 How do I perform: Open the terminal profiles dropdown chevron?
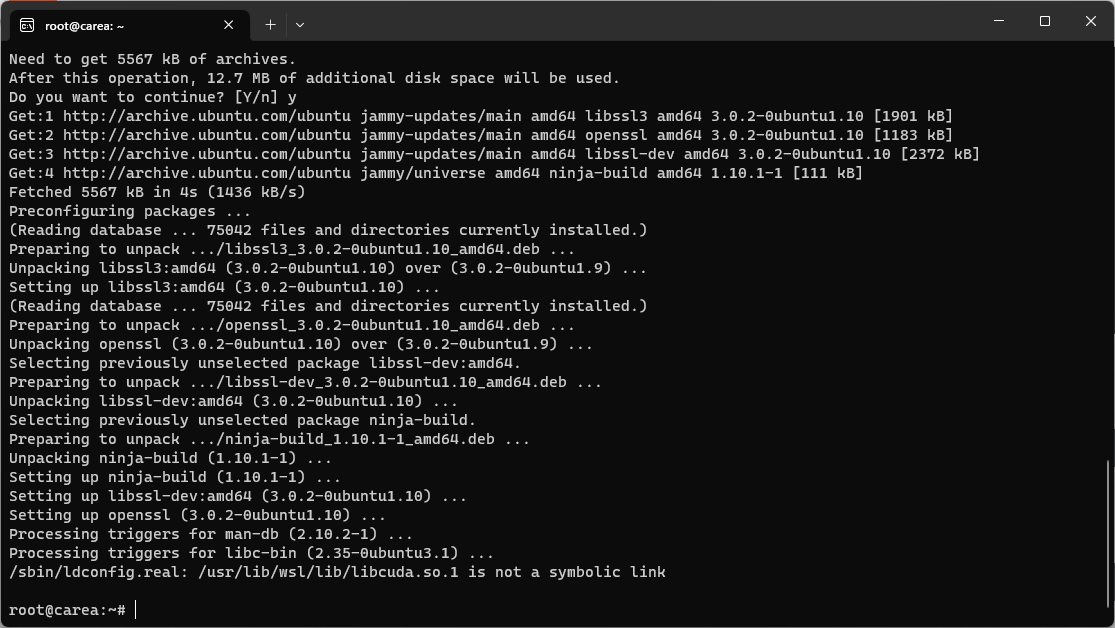[x=300, y=24]
